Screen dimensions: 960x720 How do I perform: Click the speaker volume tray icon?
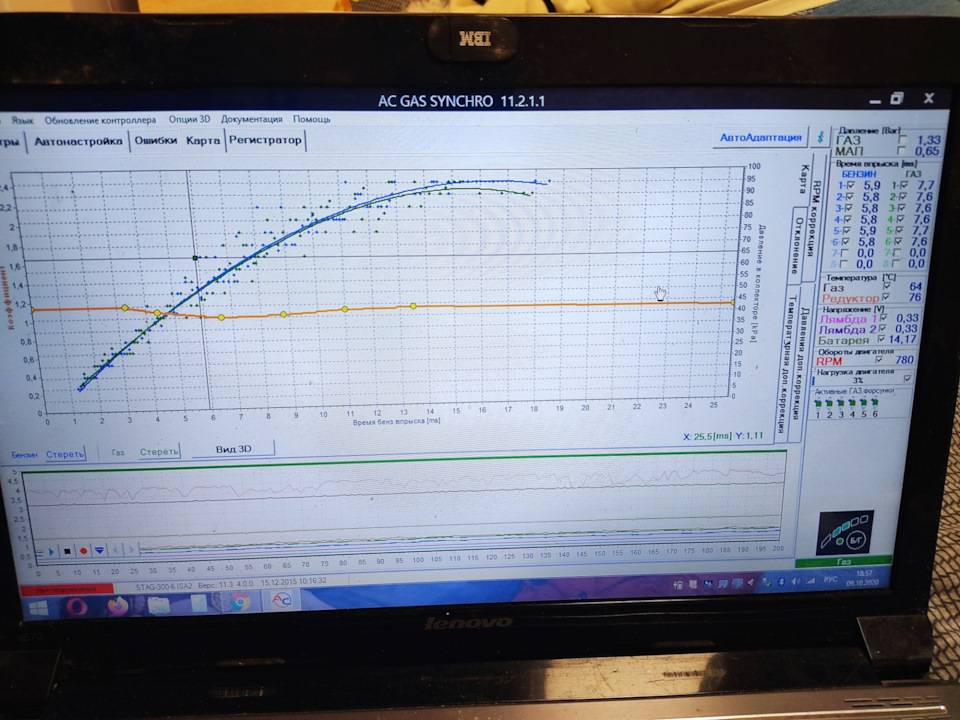[795, 581]
